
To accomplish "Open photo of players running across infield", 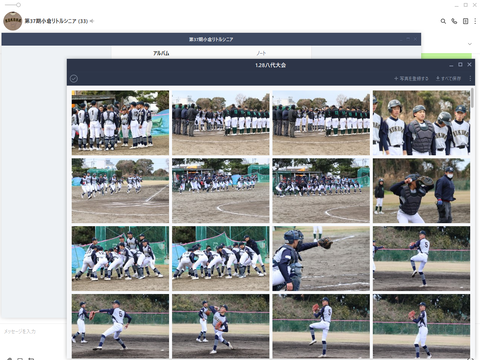I will (120, 191).
